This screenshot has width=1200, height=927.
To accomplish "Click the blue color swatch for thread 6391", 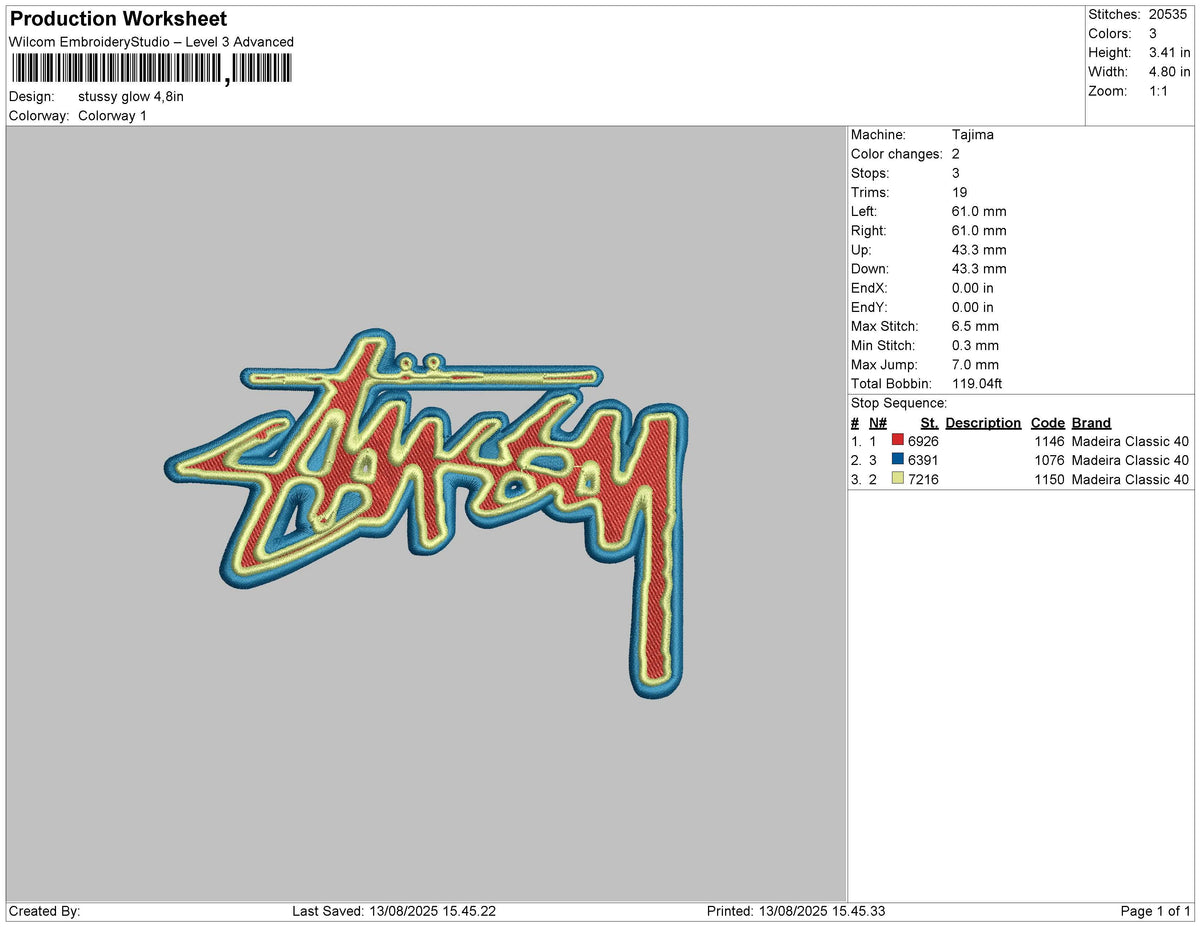I will [897, 460].
